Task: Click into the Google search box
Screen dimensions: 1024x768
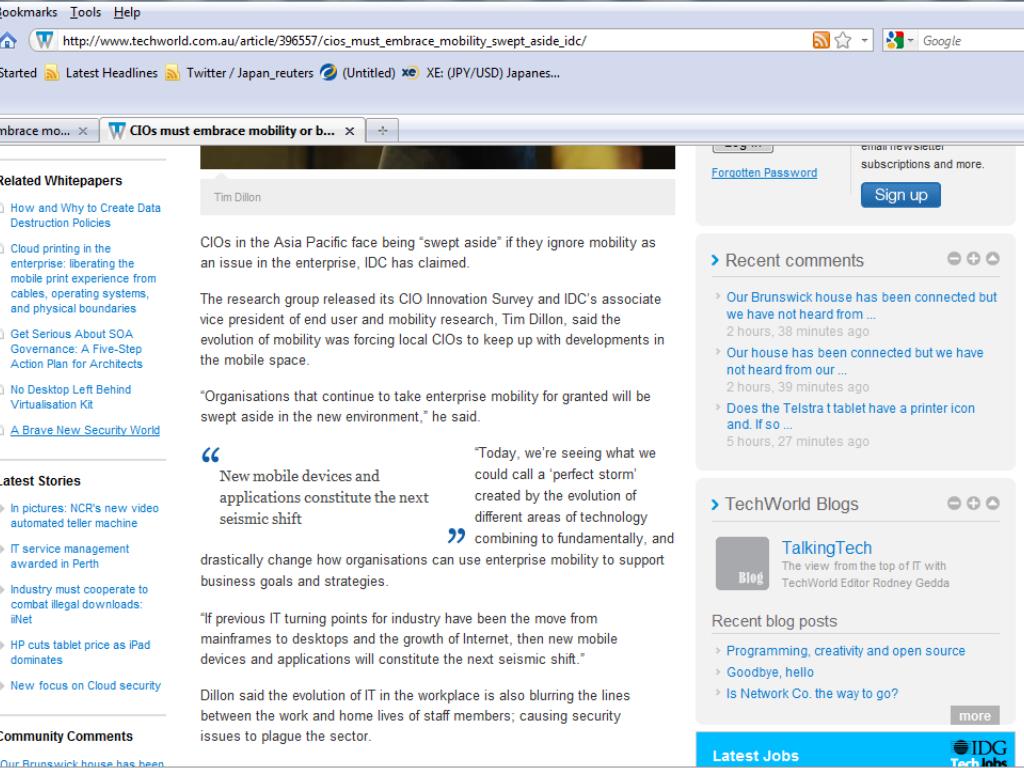Action: click(972, 40)
